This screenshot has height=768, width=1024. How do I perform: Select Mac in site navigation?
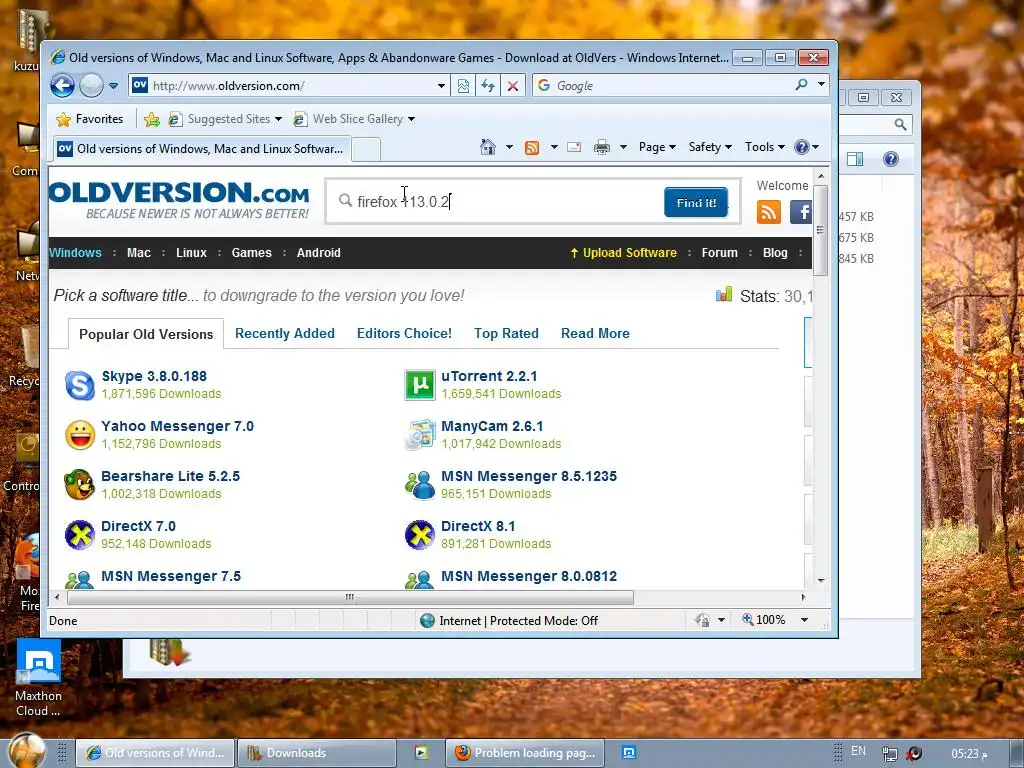(138, 253)
